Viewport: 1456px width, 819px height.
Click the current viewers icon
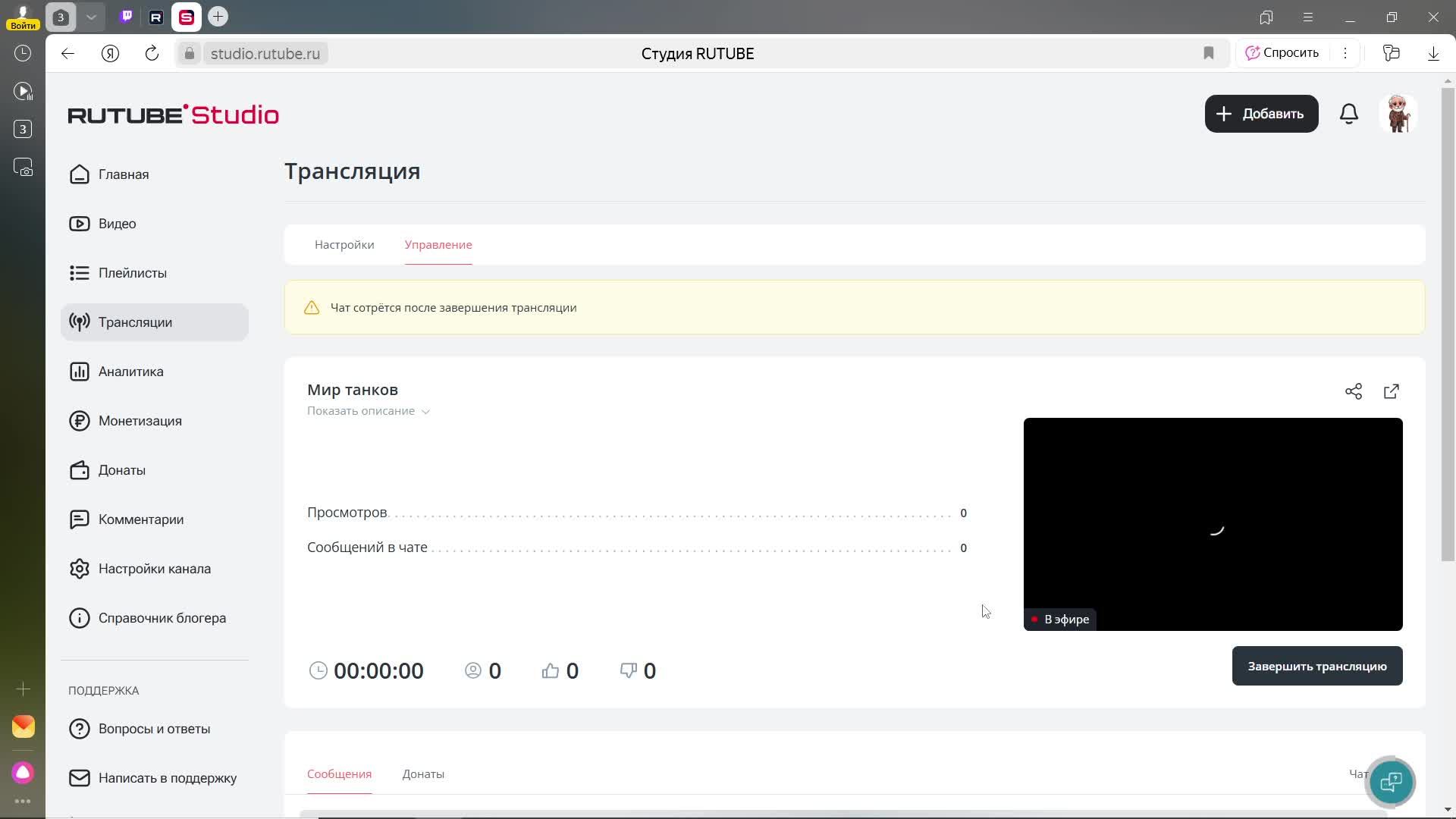(x=473, y=670)
